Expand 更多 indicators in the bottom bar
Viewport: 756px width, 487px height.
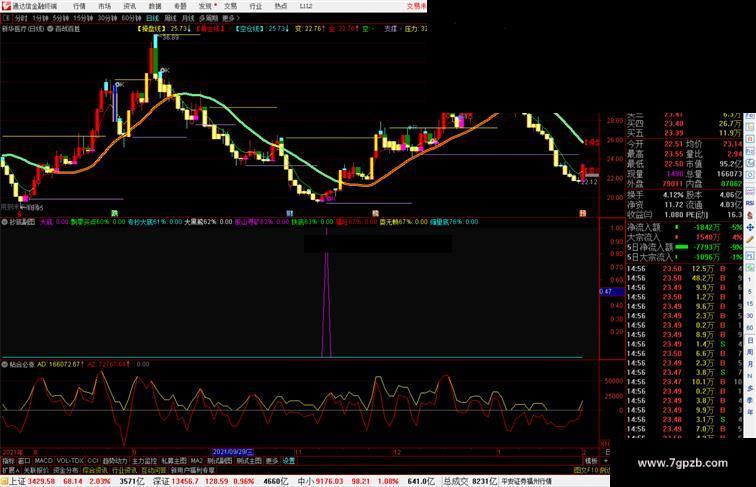coord(272,461)
